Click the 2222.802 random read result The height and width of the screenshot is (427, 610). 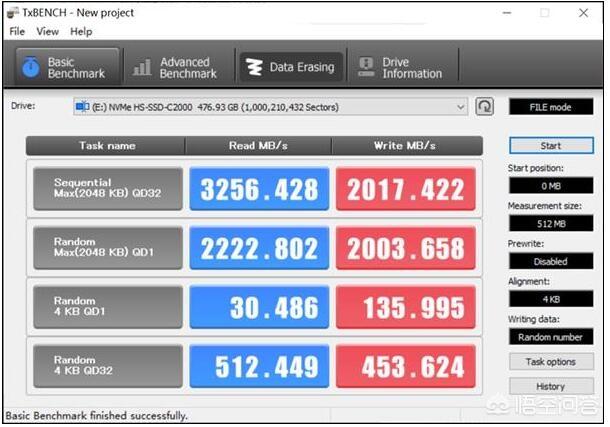259,248
